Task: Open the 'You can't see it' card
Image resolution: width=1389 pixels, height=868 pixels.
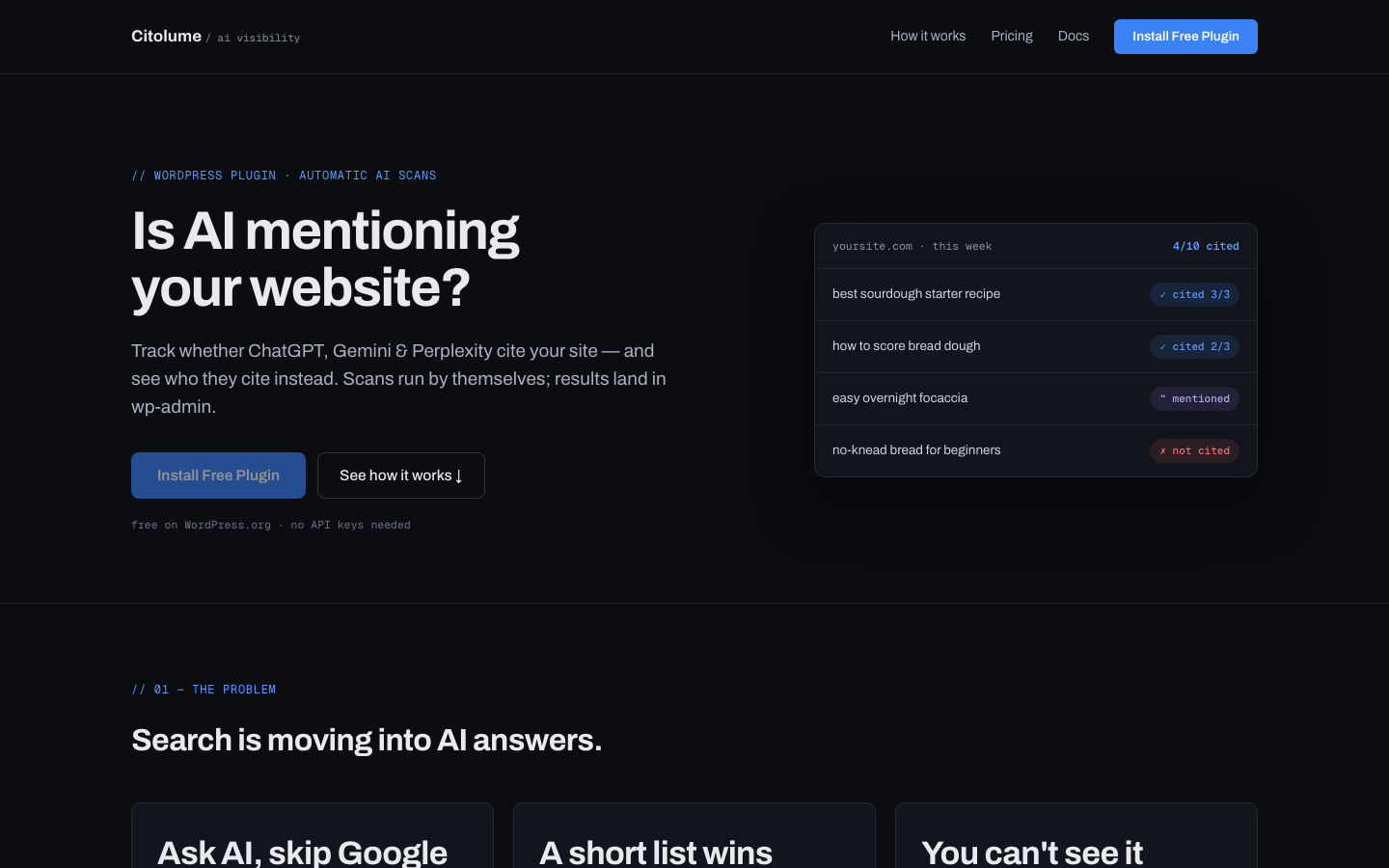Action: click(1076, 836)
